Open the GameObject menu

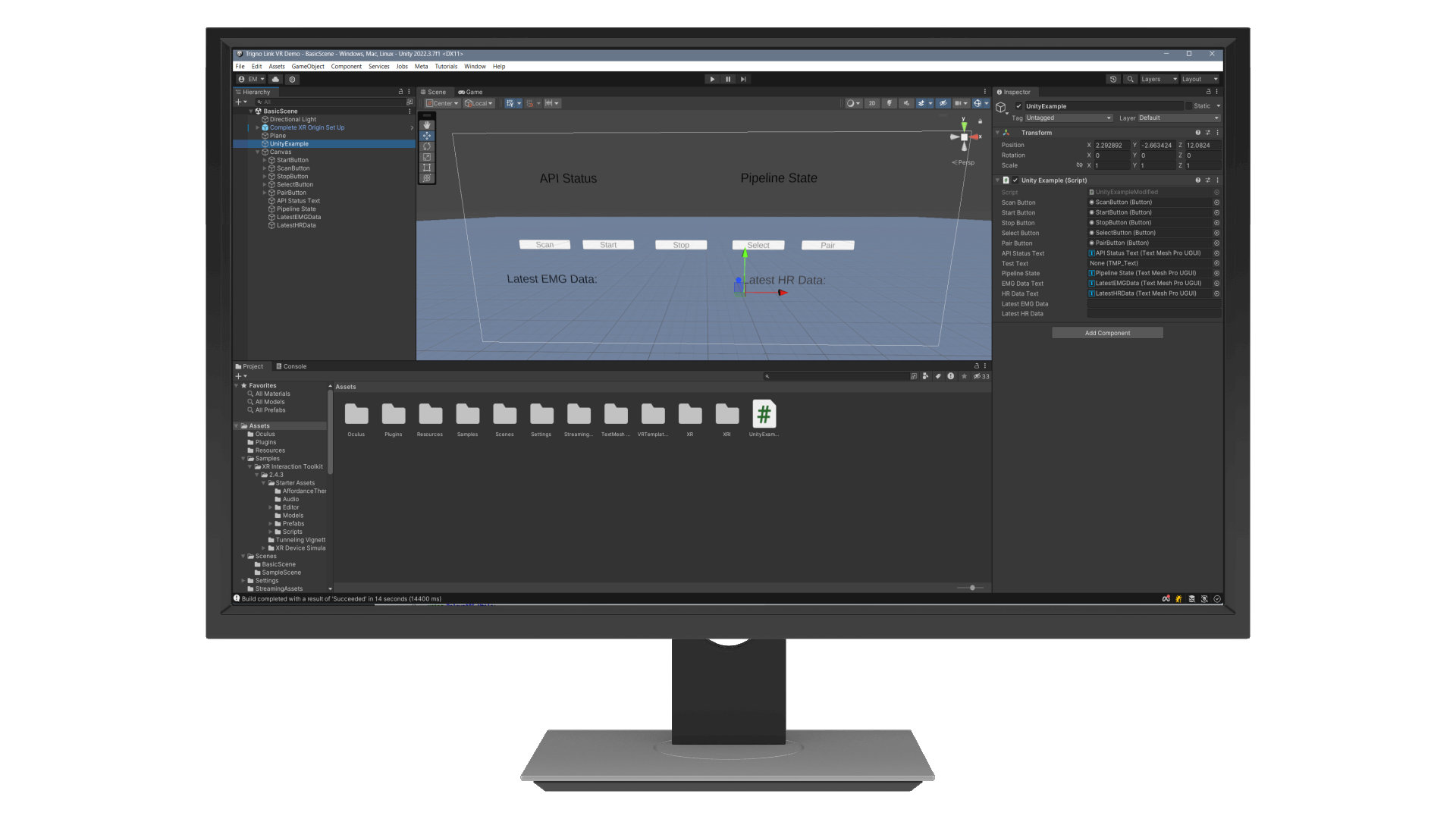click(308, 67)
